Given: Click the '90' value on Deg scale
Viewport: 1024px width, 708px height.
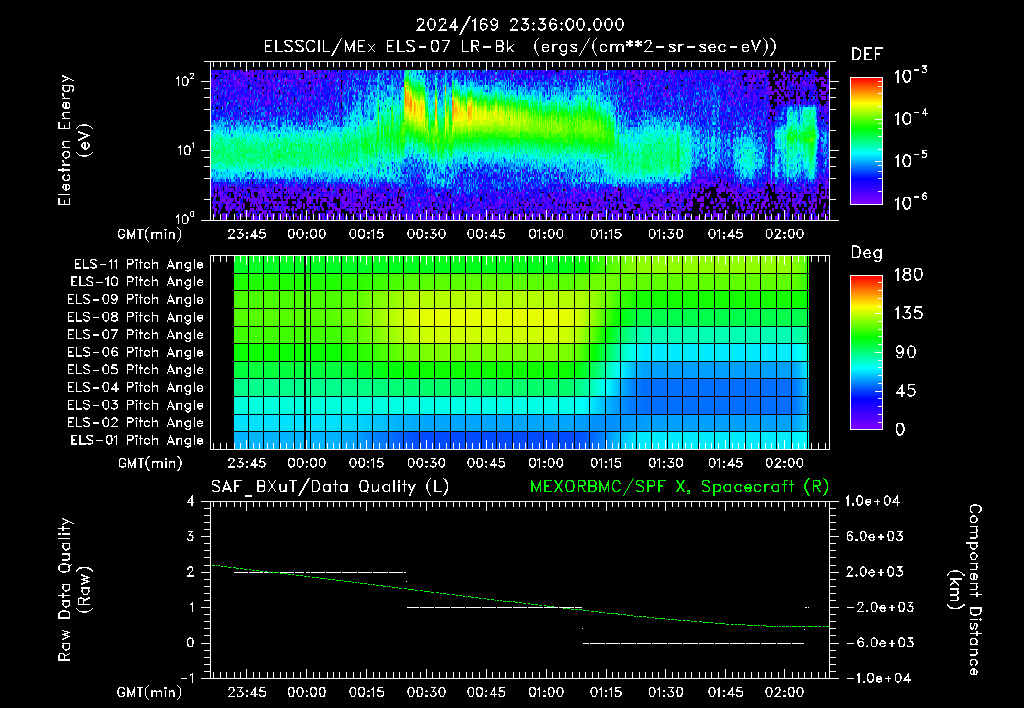Looking at the screenshot, I should coord(906,352).
